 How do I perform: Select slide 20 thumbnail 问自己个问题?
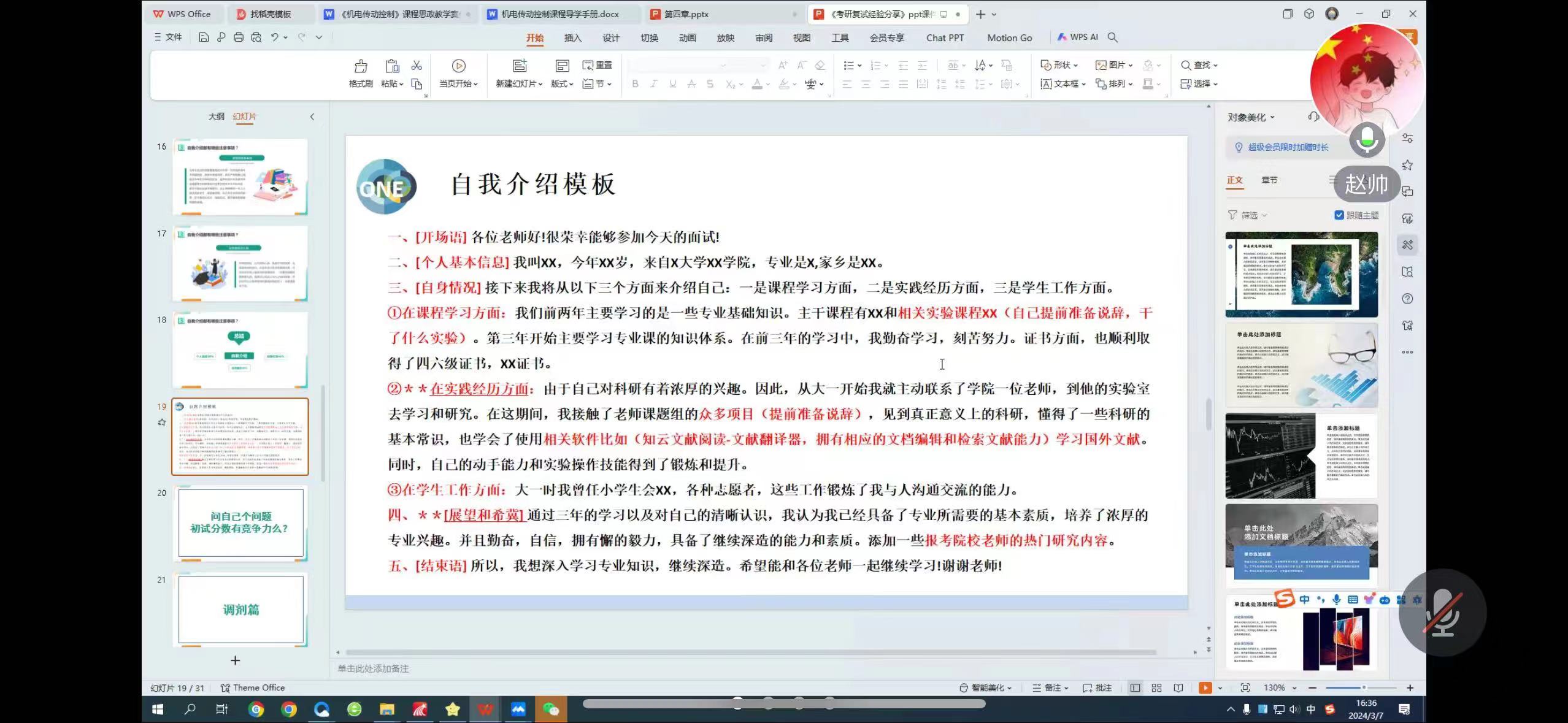click(240, 522)
